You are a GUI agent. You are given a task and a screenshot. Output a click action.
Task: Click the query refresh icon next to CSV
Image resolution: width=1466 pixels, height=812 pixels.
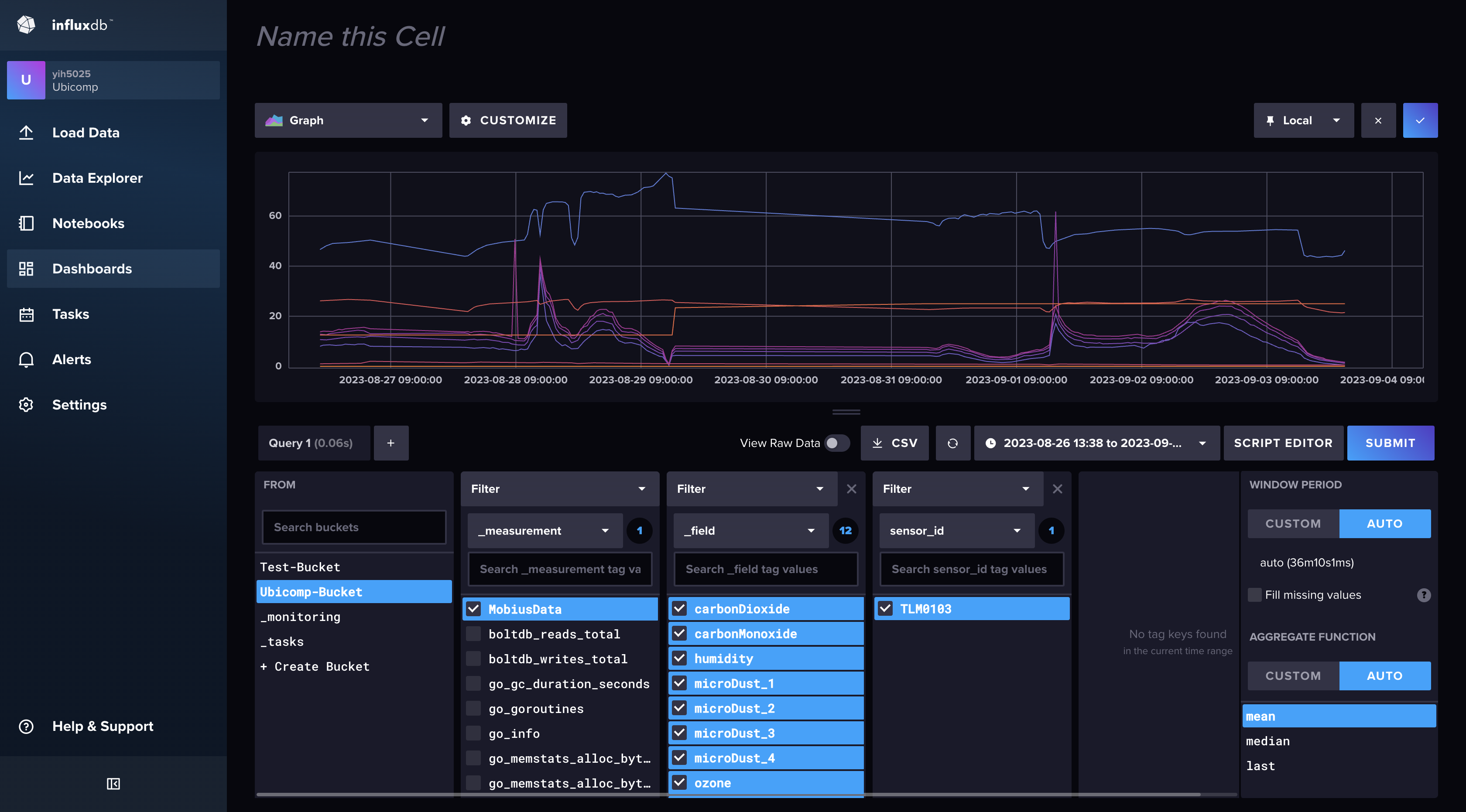(x=953, y=443)
